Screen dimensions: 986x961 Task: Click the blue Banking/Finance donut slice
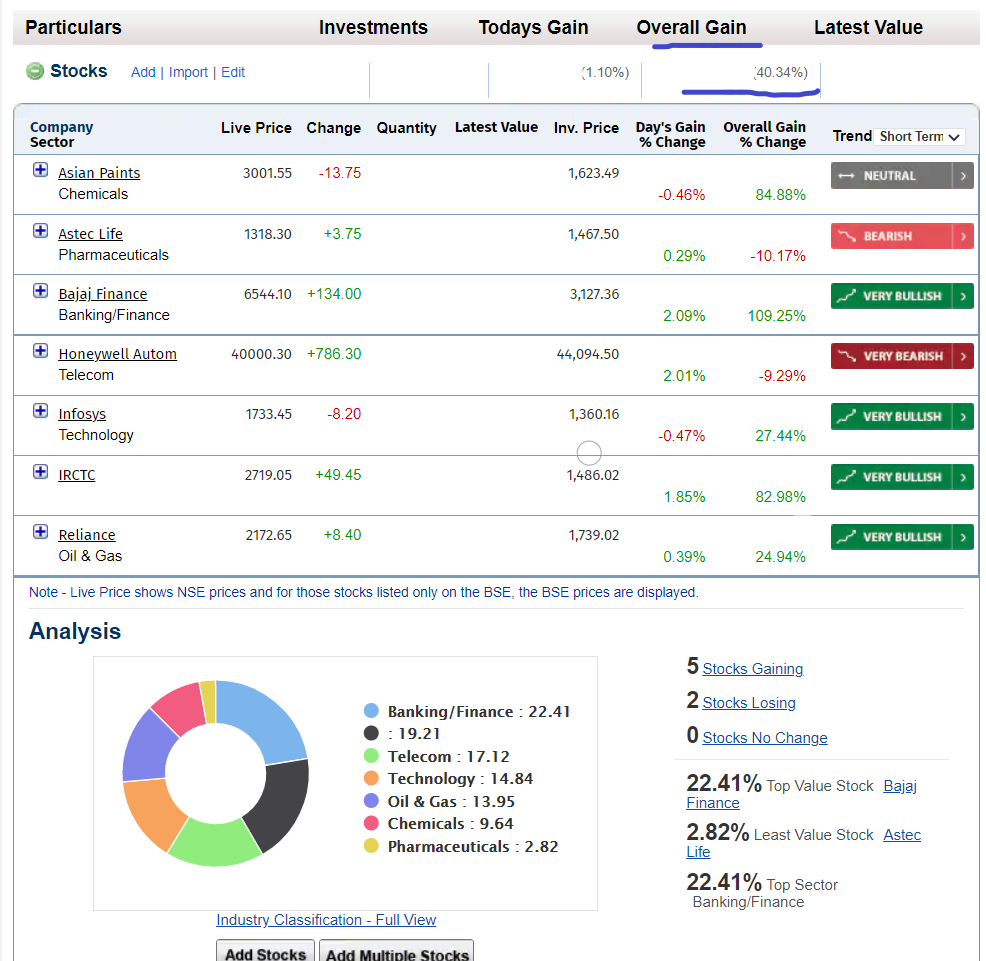click(267, 720)
